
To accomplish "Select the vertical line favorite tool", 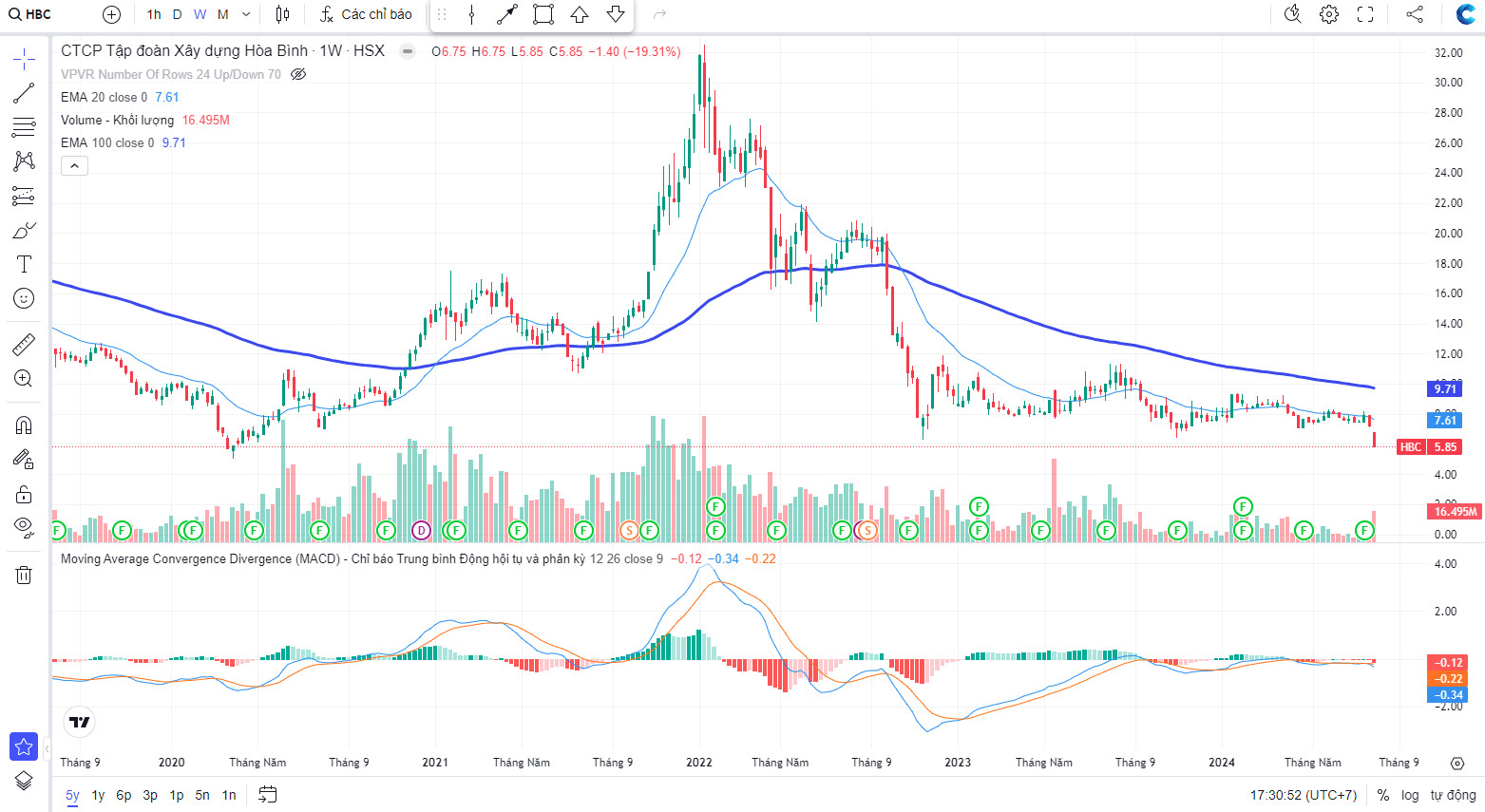I will pos(472,14).
